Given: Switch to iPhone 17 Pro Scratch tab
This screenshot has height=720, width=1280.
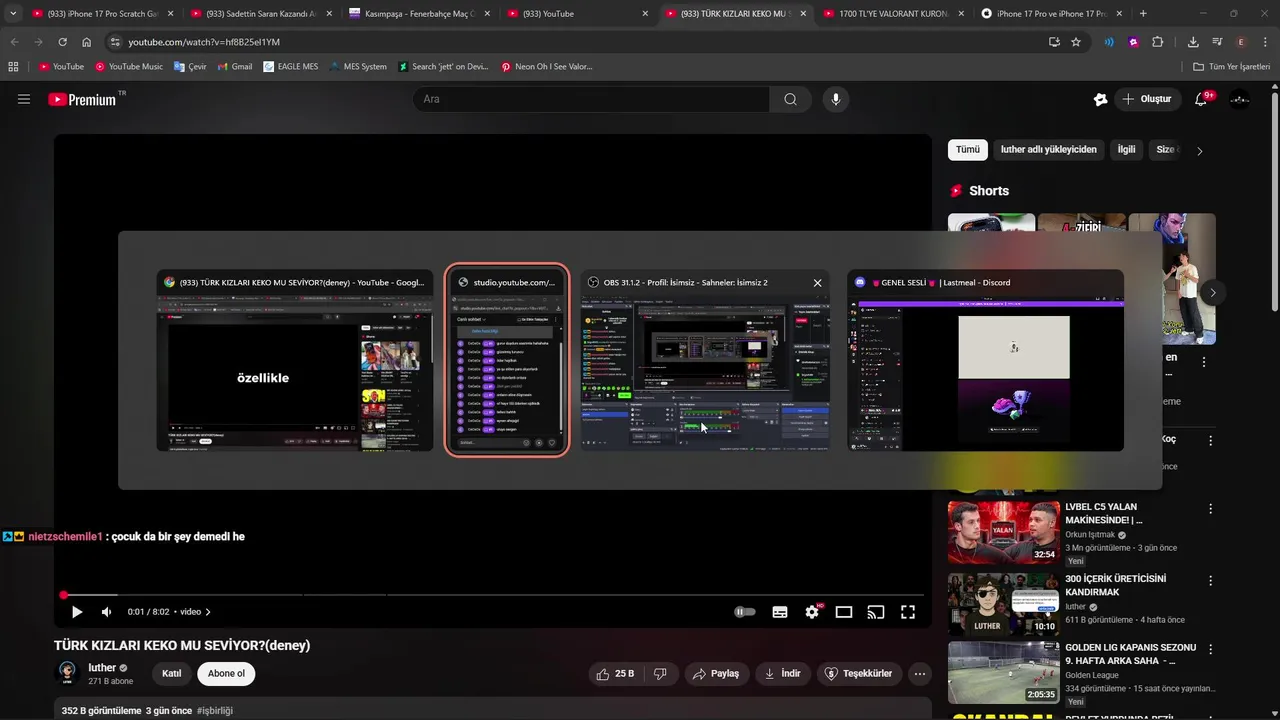Looking at the screenshot, I should pos(103,14).
